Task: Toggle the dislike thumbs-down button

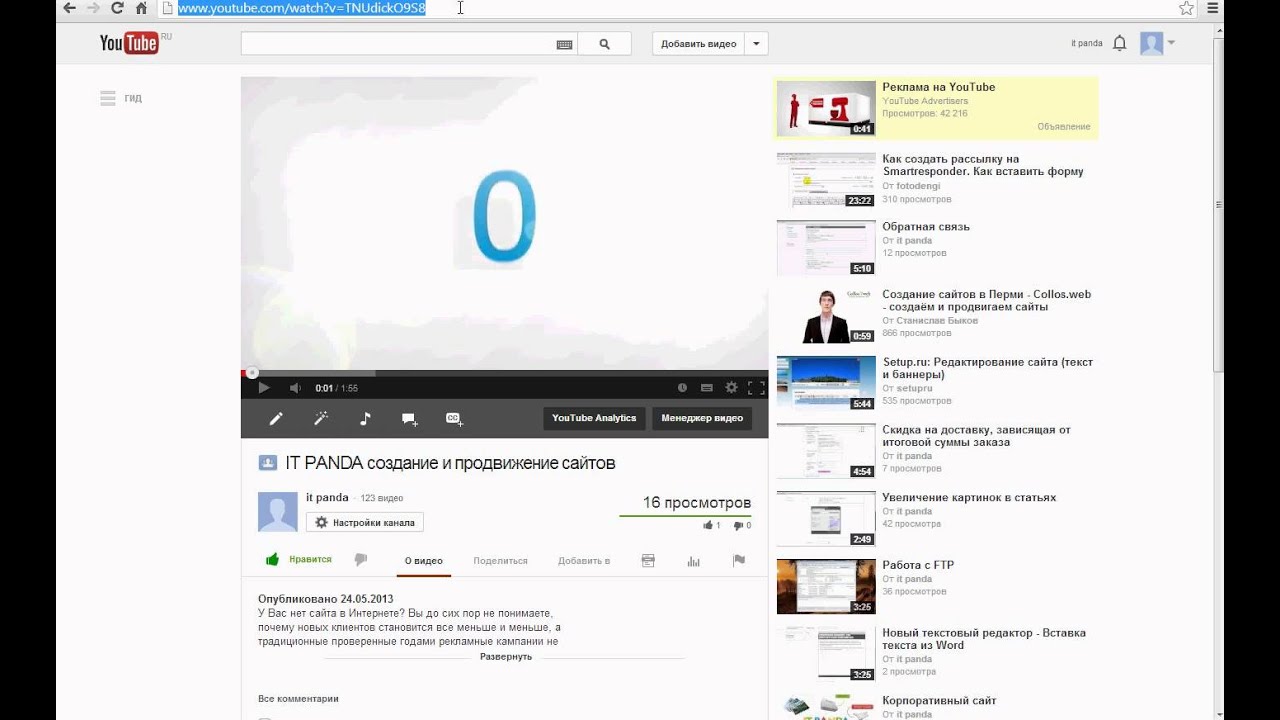Action: (361, 559)
